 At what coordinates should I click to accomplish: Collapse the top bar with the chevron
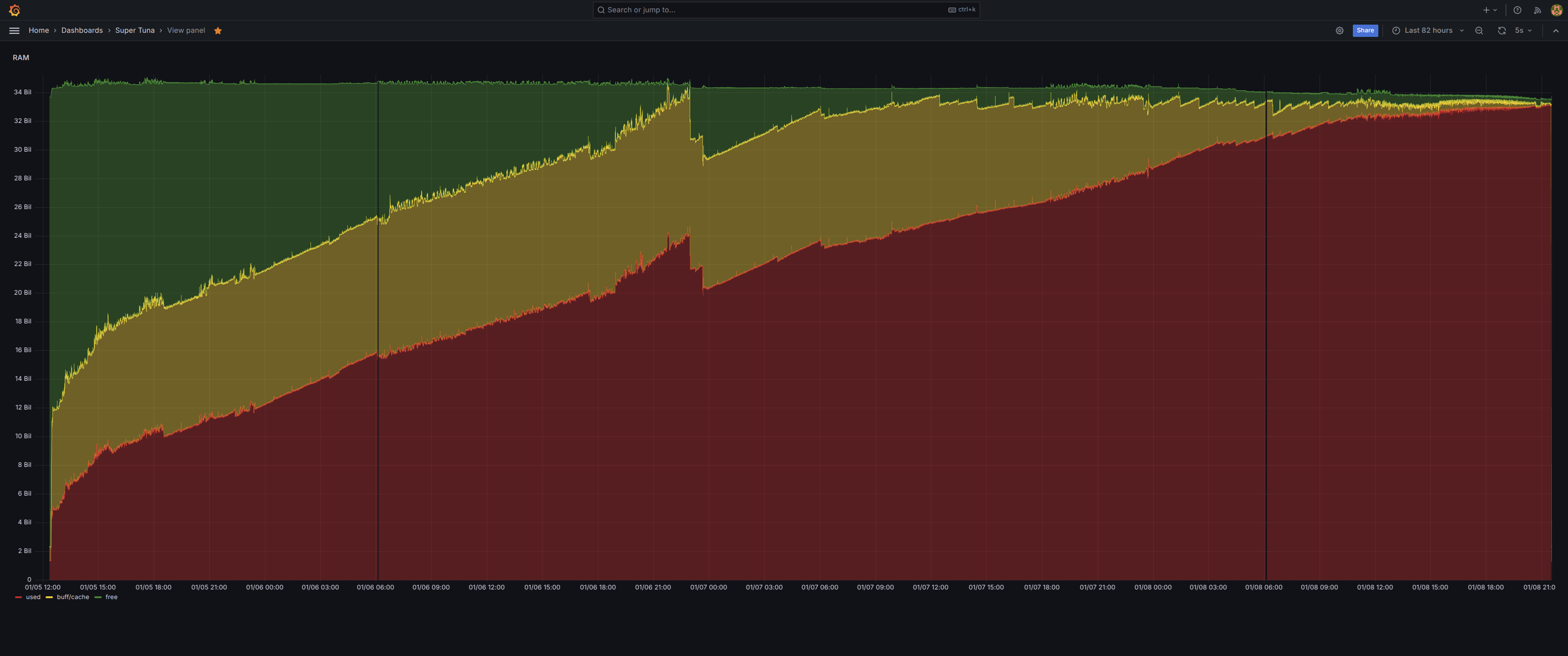point(1555,31)
